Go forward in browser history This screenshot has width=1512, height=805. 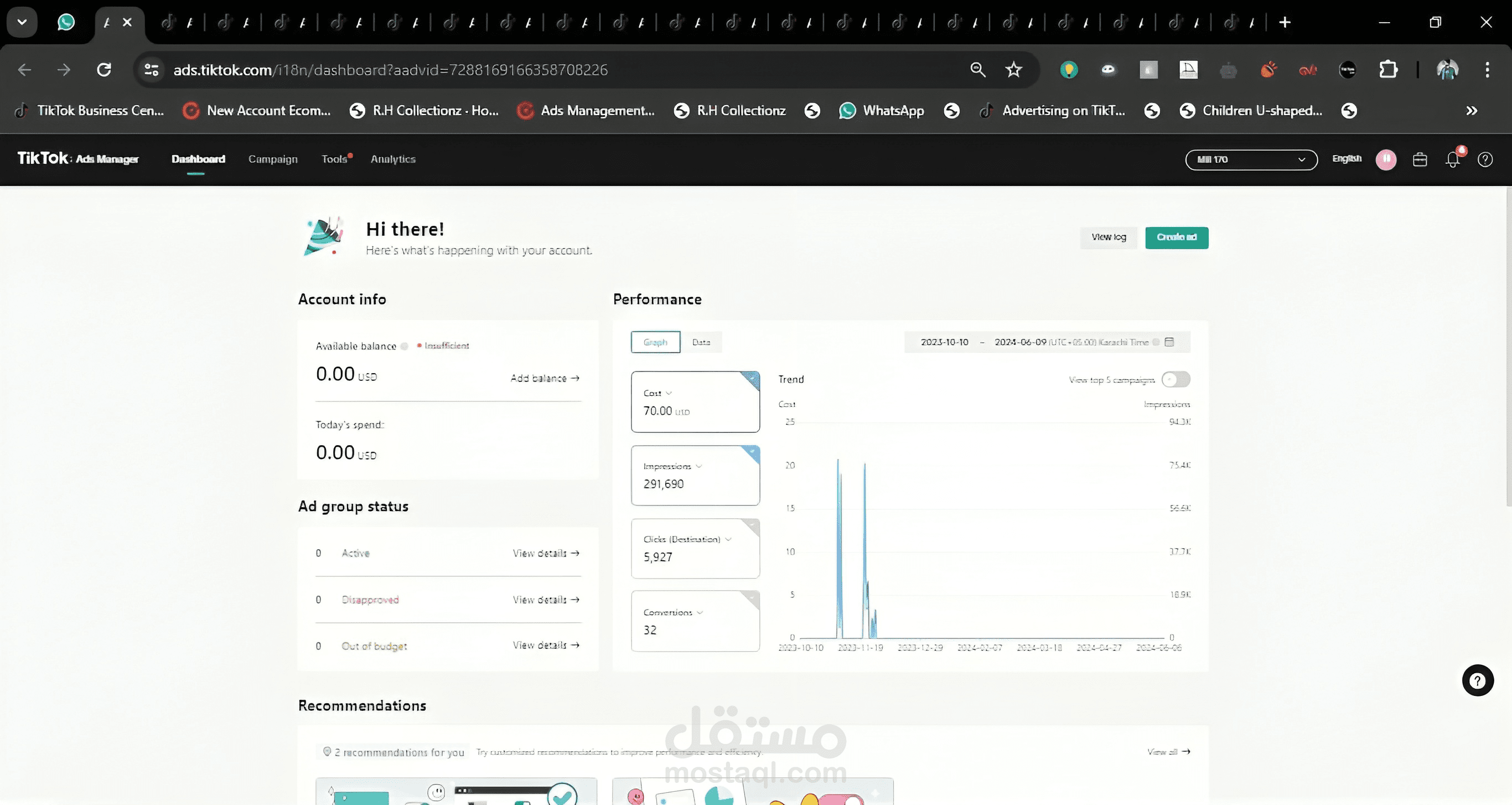64,70
